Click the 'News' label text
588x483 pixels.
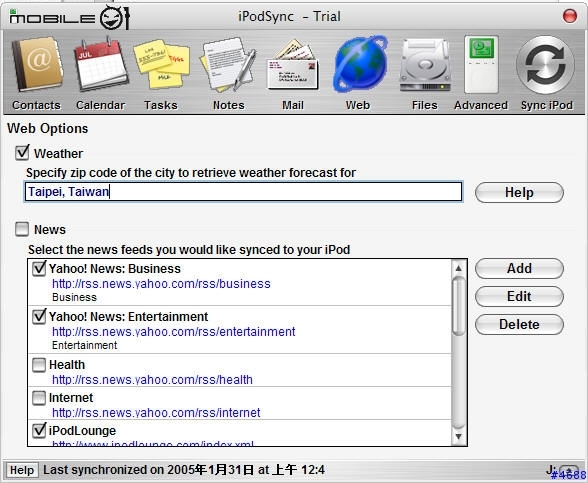click(50, 230)
